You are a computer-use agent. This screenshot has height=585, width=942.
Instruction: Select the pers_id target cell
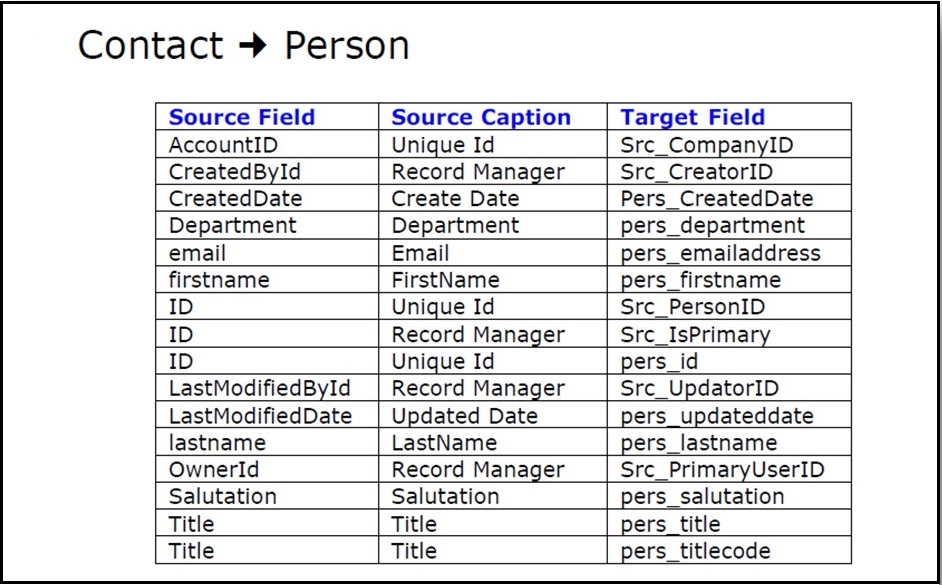pos(729,361)
